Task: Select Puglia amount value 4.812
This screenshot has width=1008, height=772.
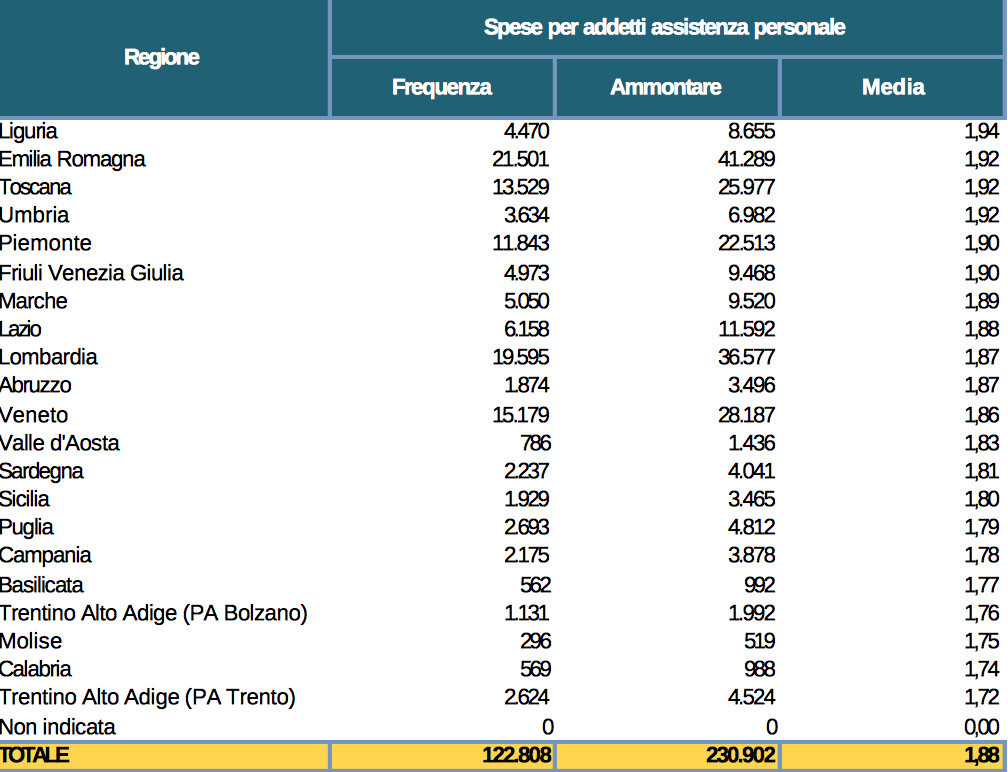Action: point(752,528)
